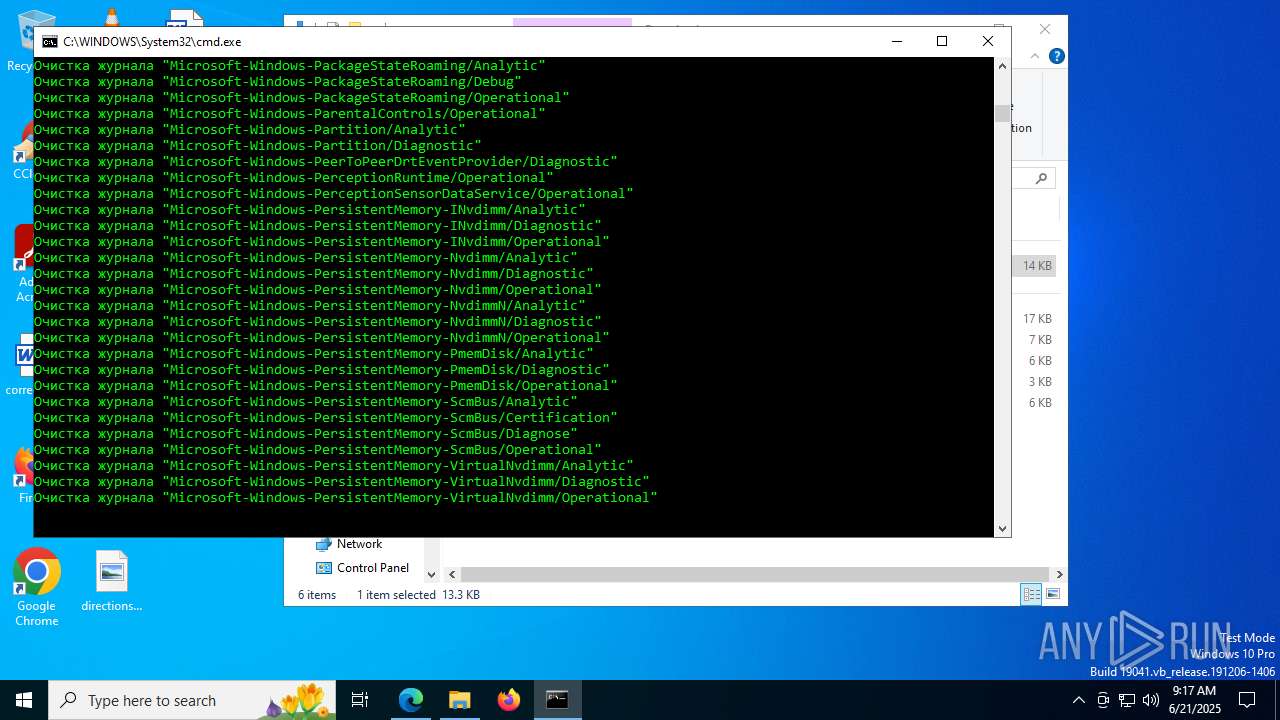This screenshot has width=1280, height=720.
Task: Click Explorer navigation pane scroll-down arrow
Action: pos(431,574)
